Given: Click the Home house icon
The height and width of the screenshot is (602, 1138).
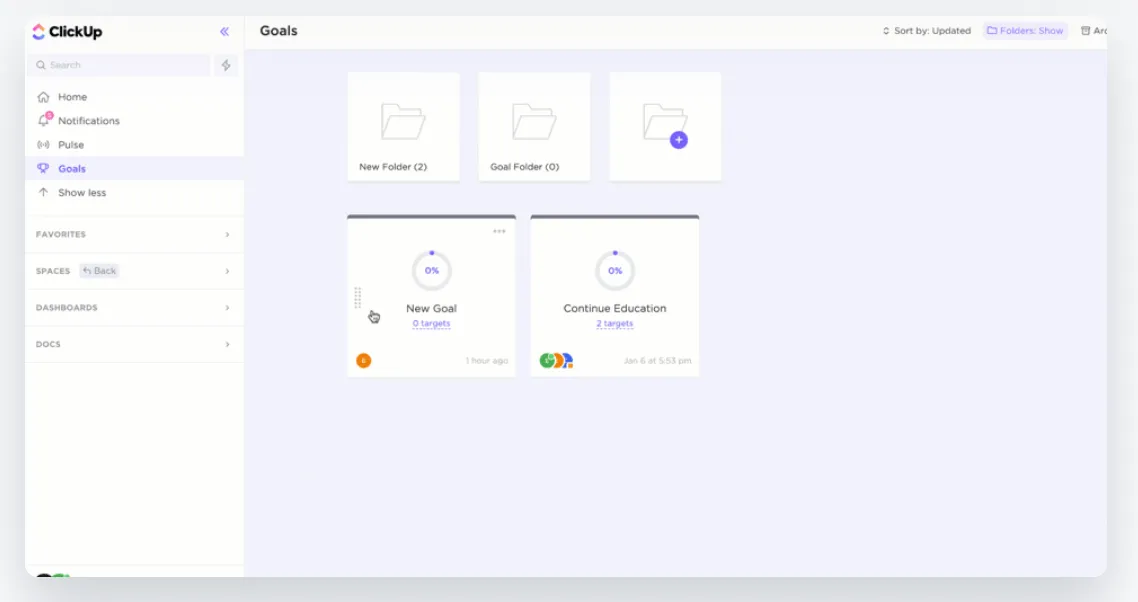Looking at the screenshot, I should [44, 97].
